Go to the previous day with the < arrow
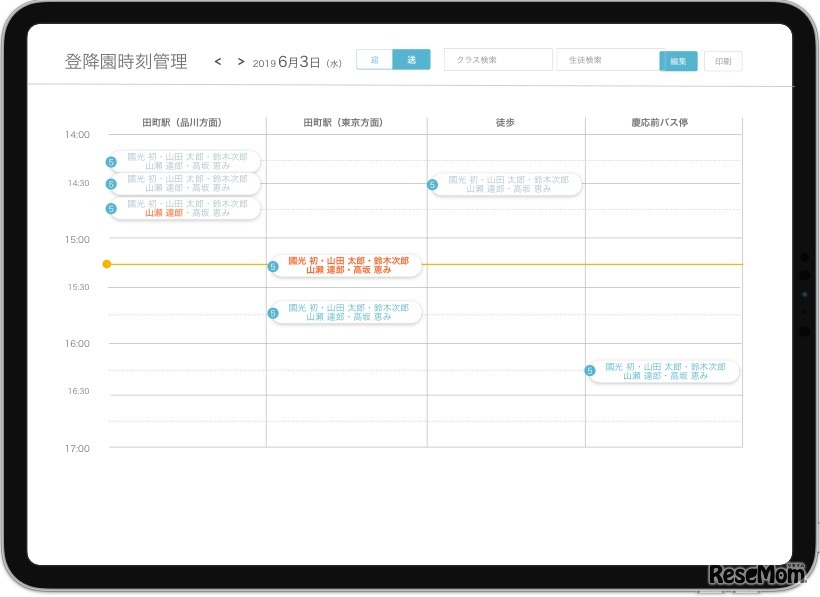 pos(217,61)
